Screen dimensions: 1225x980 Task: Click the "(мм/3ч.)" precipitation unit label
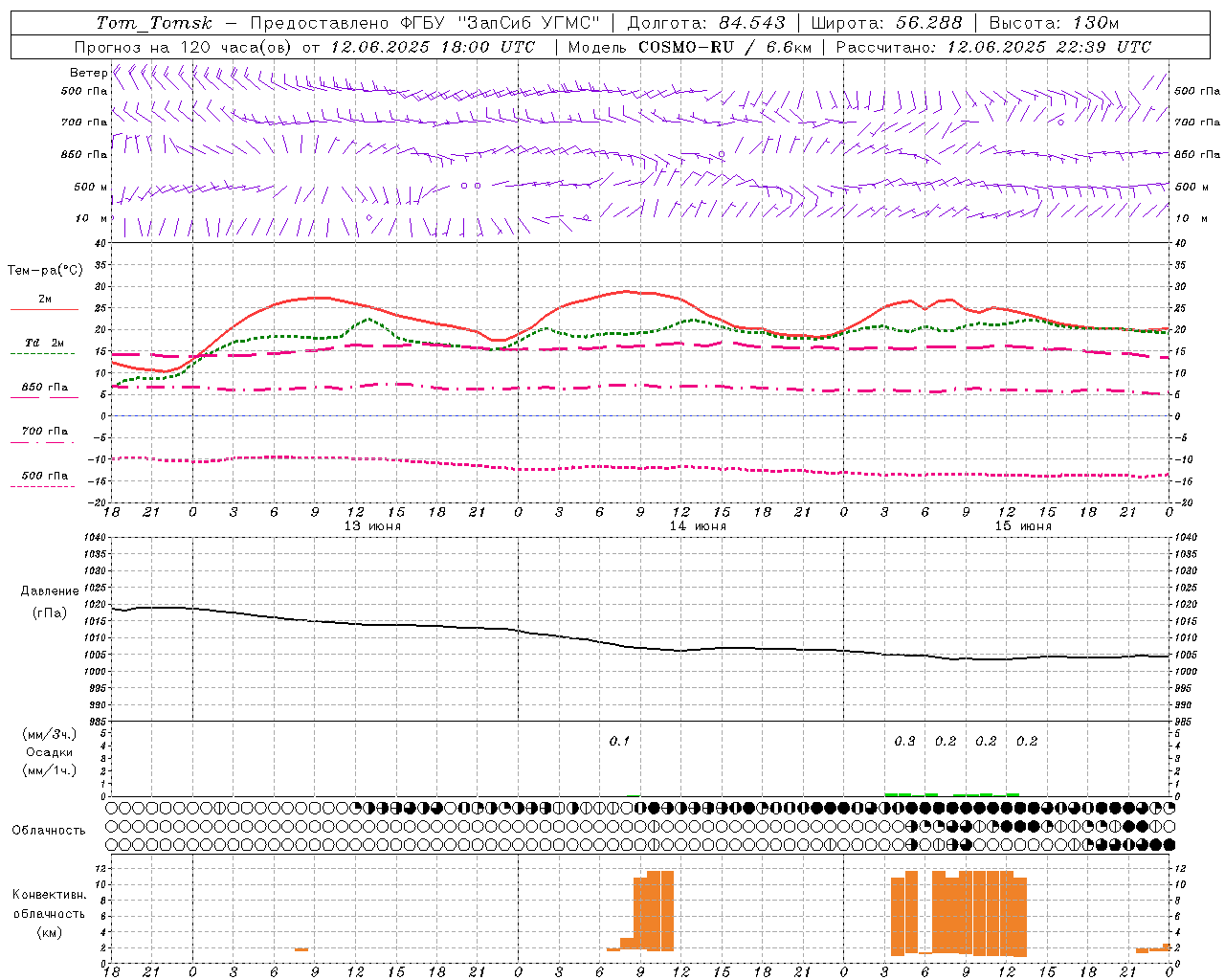click(x=50, y=734)
